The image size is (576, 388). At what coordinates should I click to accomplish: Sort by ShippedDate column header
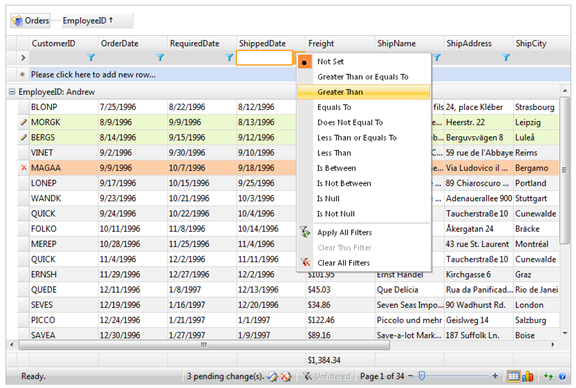point(271,43)
